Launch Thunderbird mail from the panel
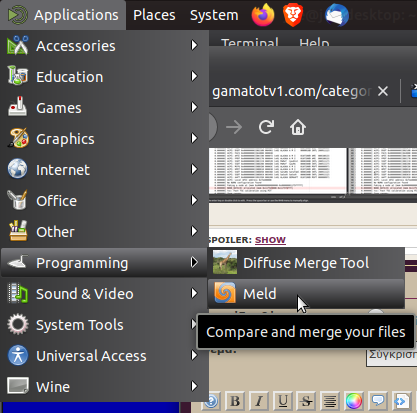 tap(337, 15)
